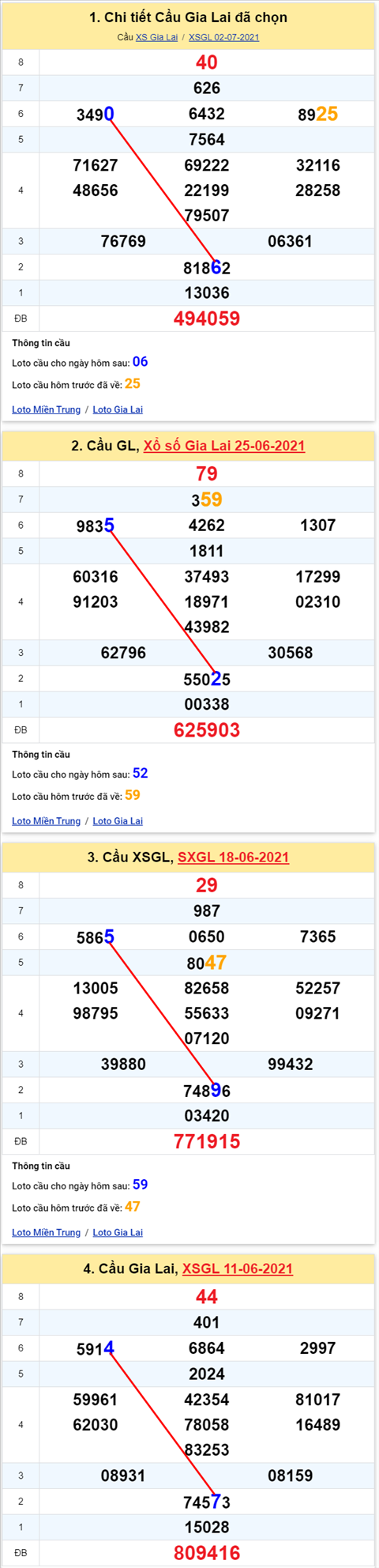The image size is (379, 1568).
Task: Click second-prize number 74573
Action: pyautogui.click(x=207, y=1502)
